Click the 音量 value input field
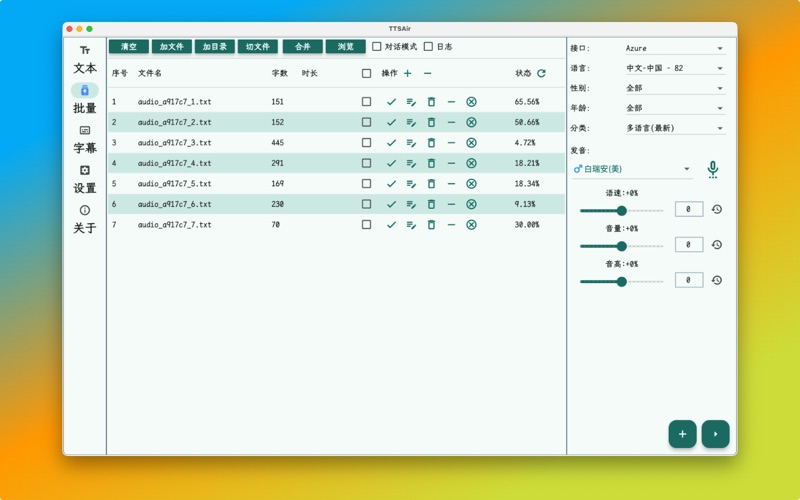Screen dimensions: 800x500 (x=689, y=245)
